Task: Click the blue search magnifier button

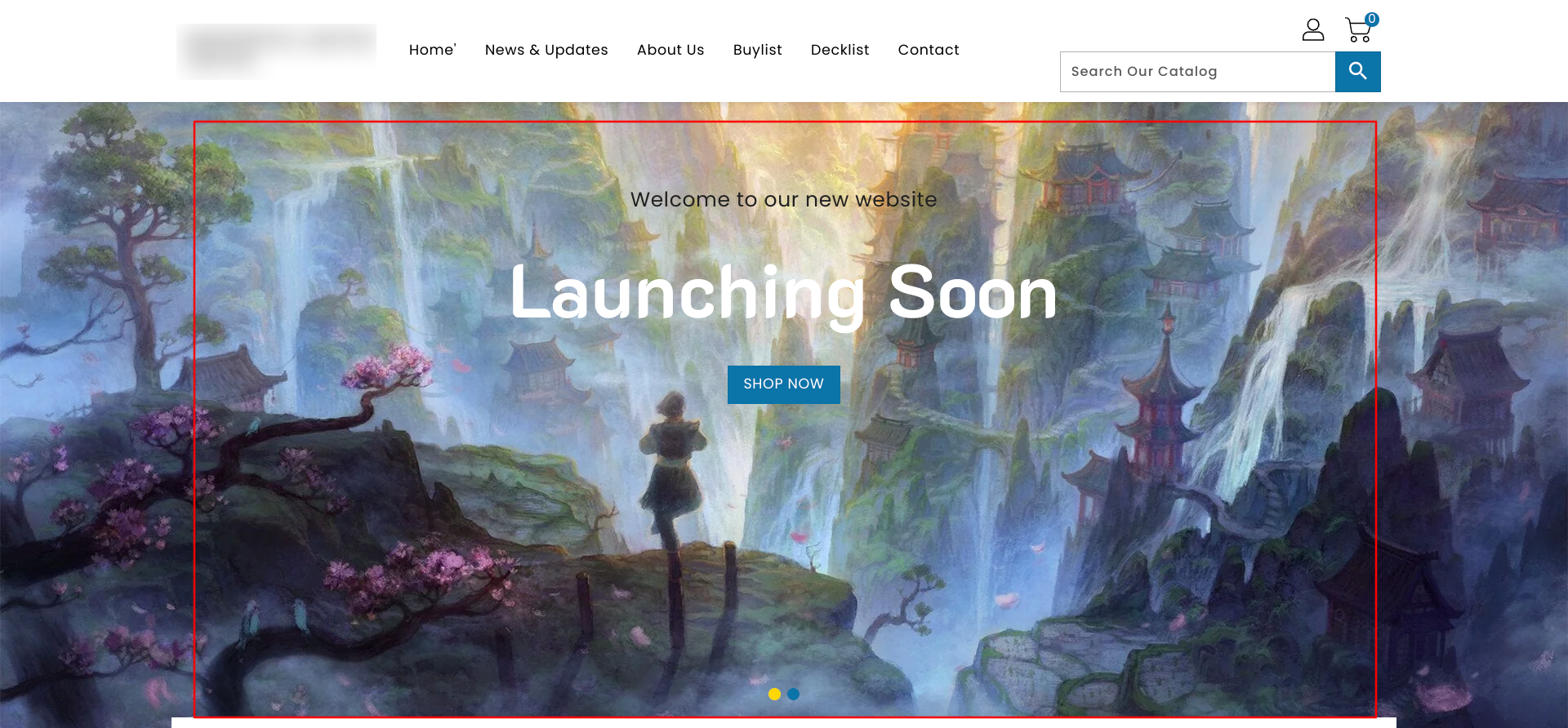Action: 1357,72
